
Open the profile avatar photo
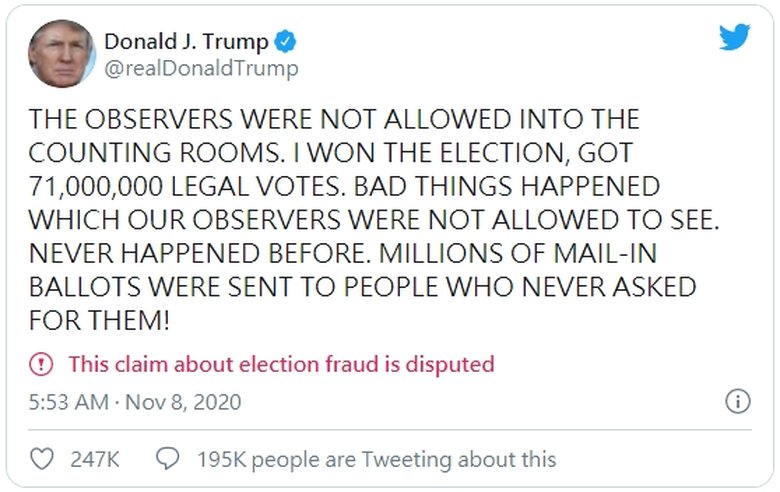click(62, 54)
